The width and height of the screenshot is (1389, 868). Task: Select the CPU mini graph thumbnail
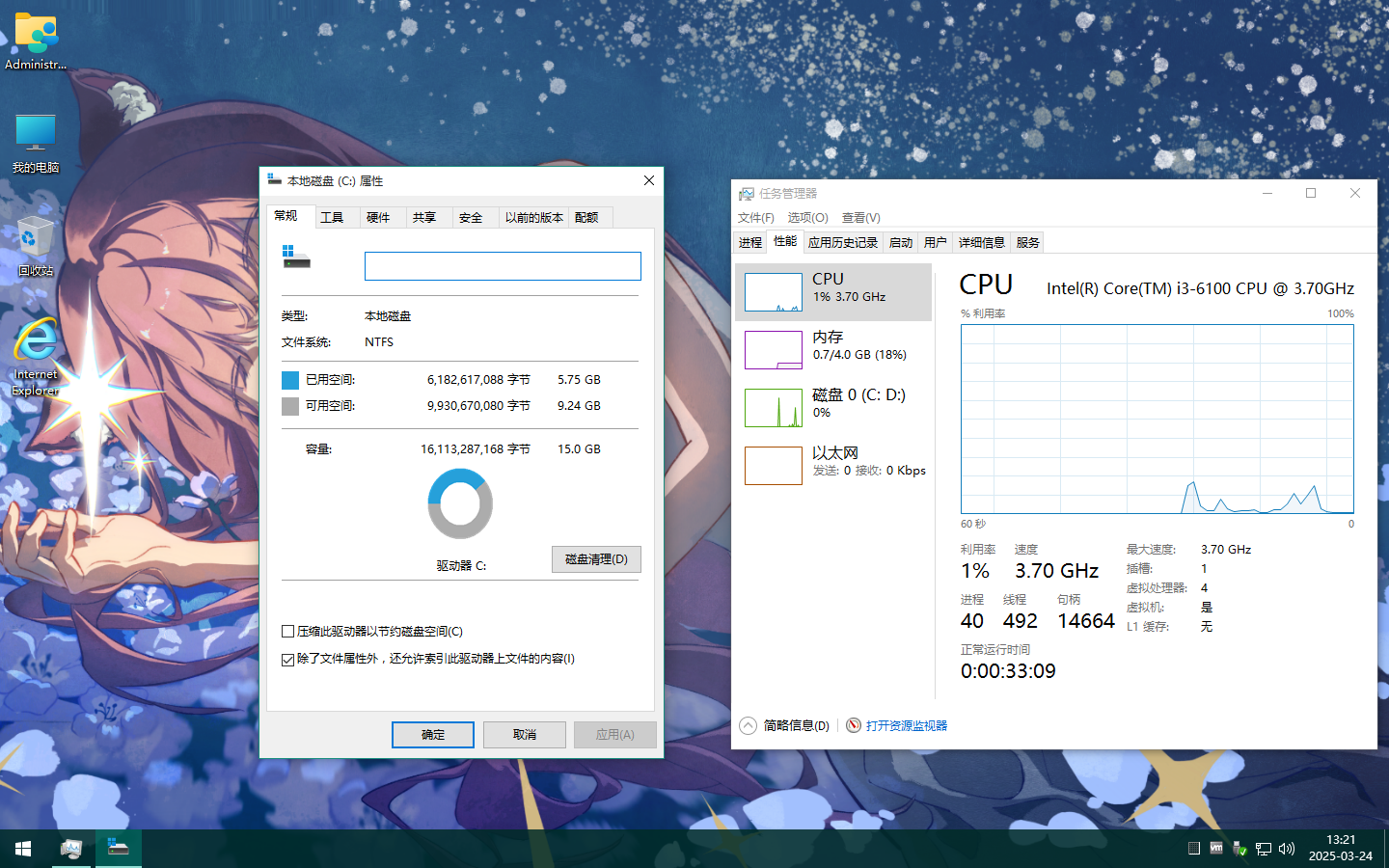click(774, 292)
